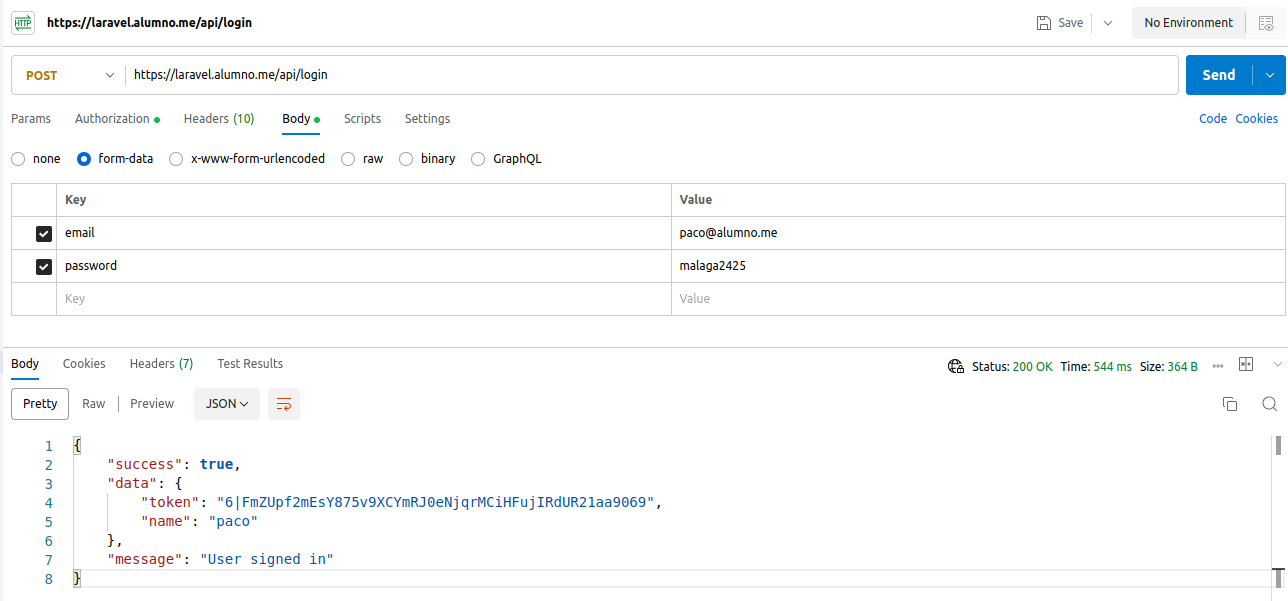The image size is (1288, 601).
Task: Select the raw body radio button
Action: point(348,159)
